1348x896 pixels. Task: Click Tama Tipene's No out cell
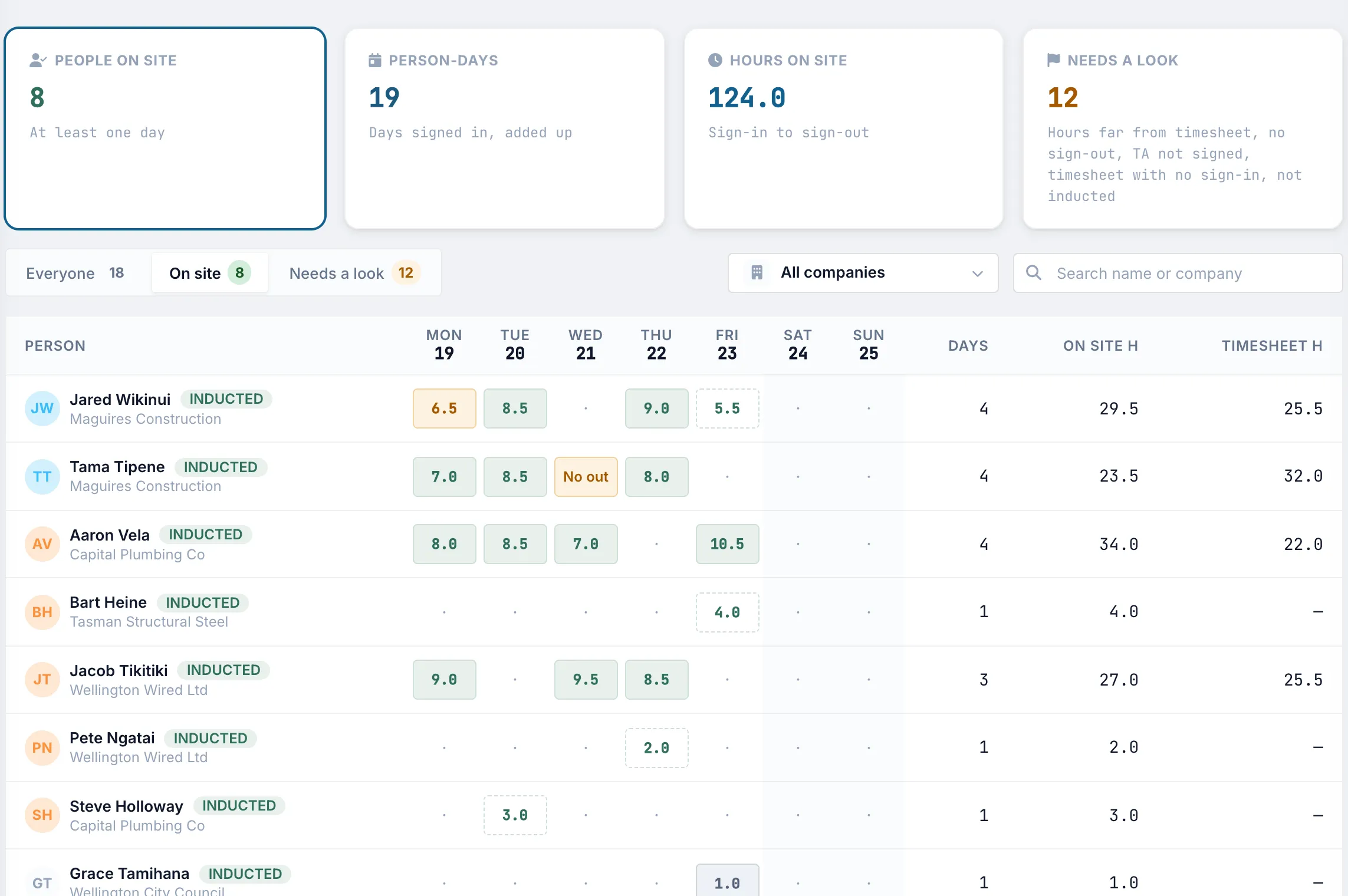point(586,476)
